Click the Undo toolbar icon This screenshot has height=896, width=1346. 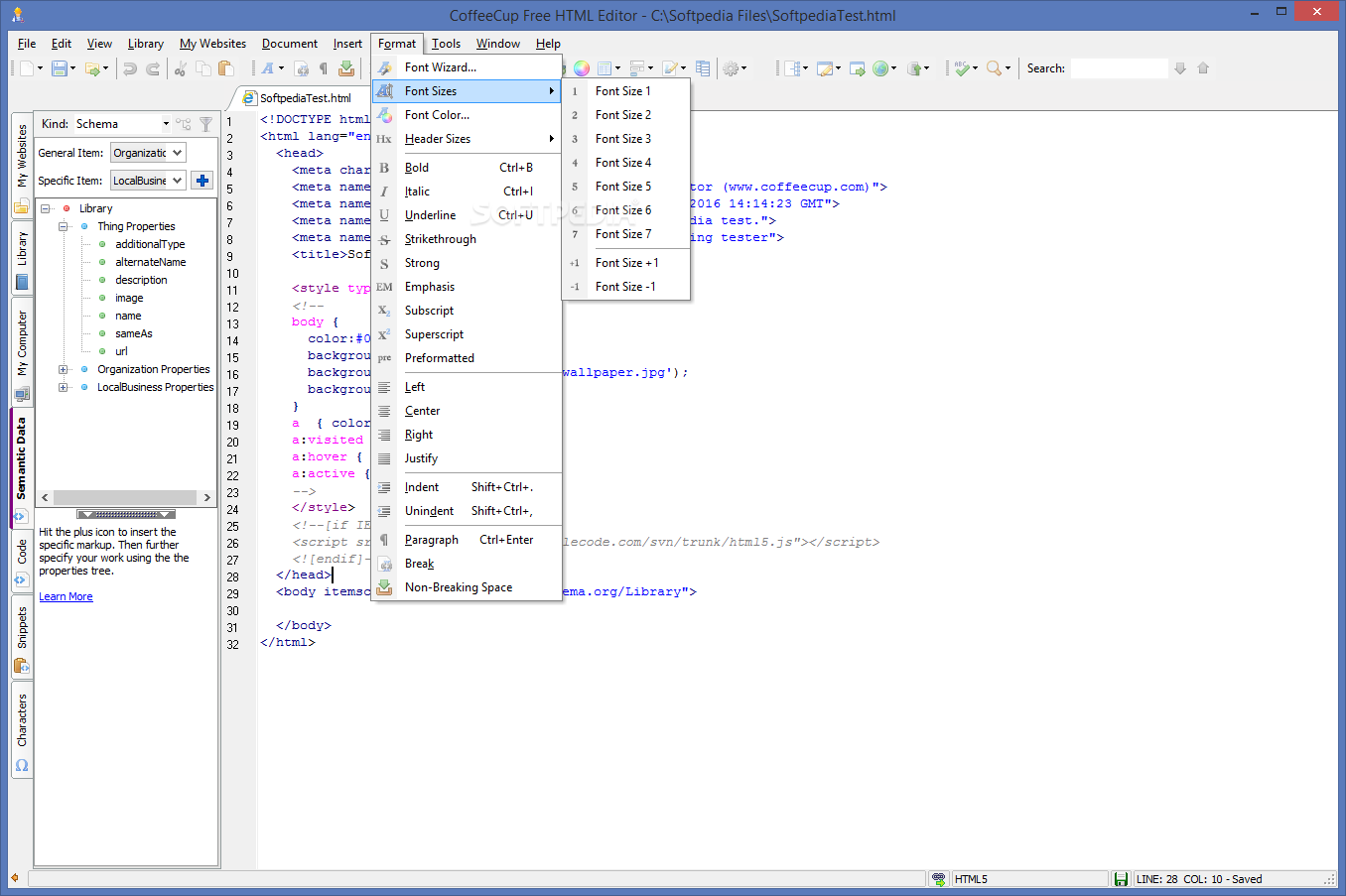[x=130, y=68]
